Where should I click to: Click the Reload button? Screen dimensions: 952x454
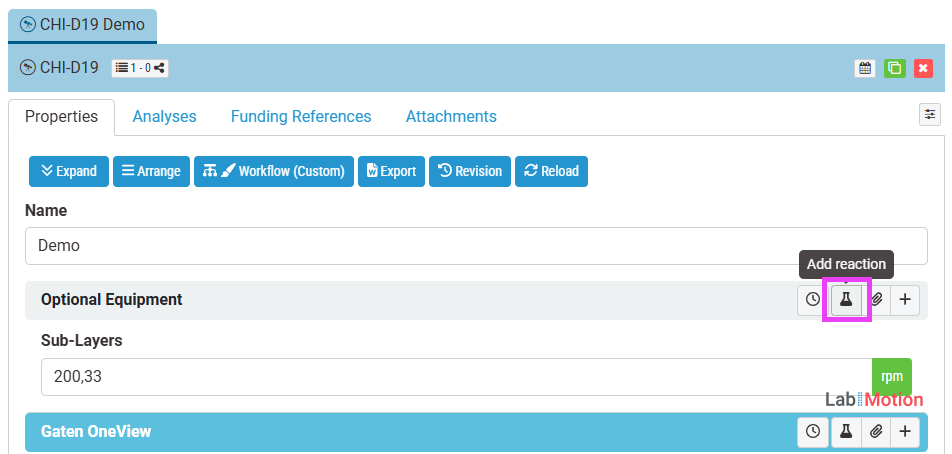click(551, 171)
